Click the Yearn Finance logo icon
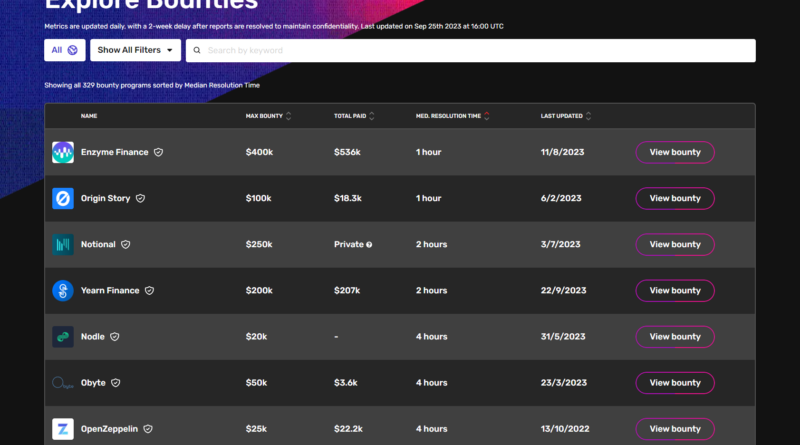 pos(63,290)
